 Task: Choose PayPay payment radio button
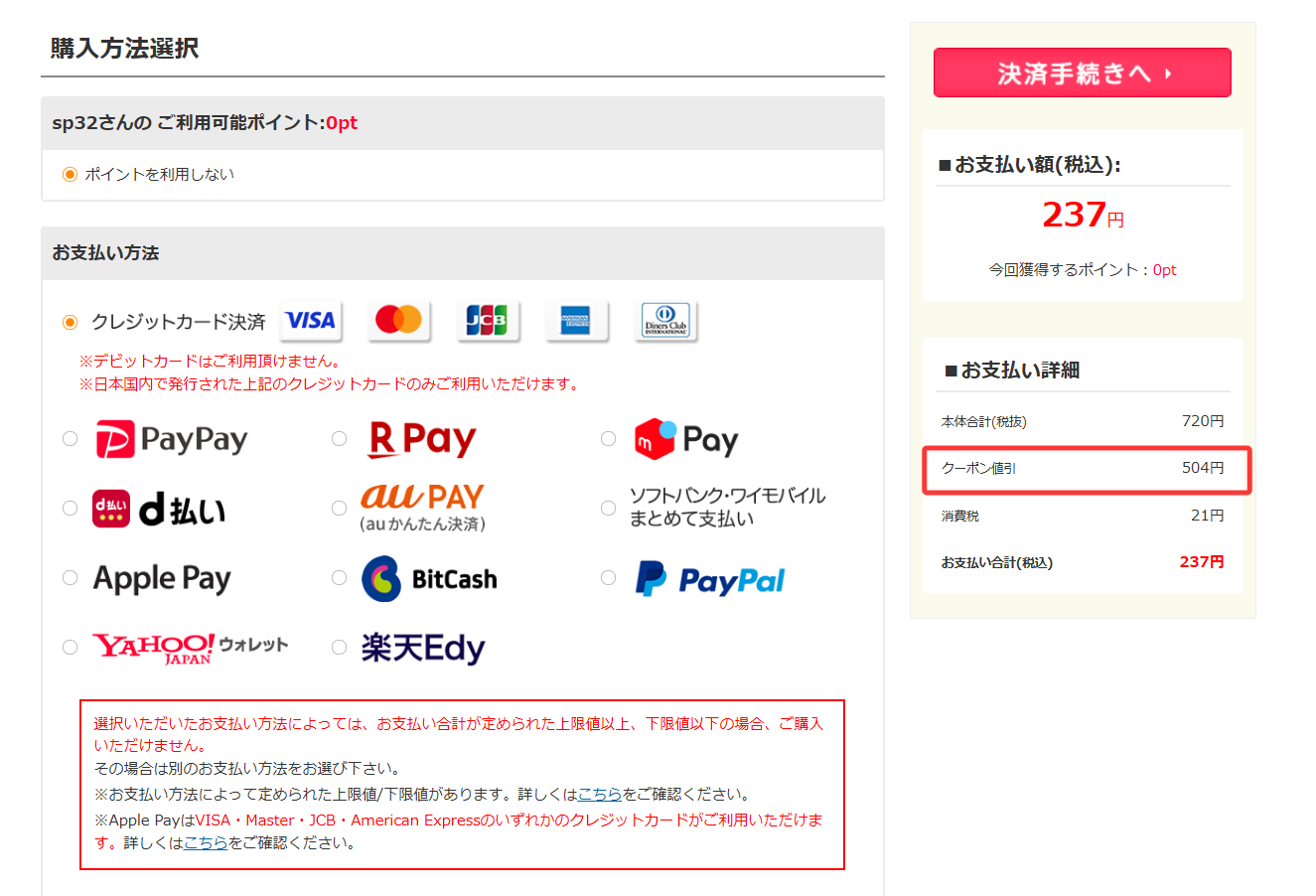[x=70, y=439]
